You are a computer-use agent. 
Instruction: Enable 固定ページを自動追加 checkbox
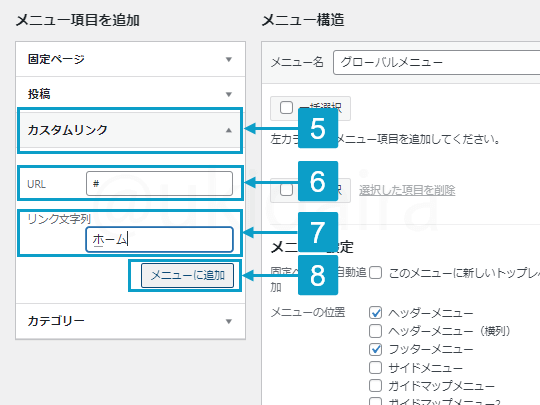pos(375,273)
